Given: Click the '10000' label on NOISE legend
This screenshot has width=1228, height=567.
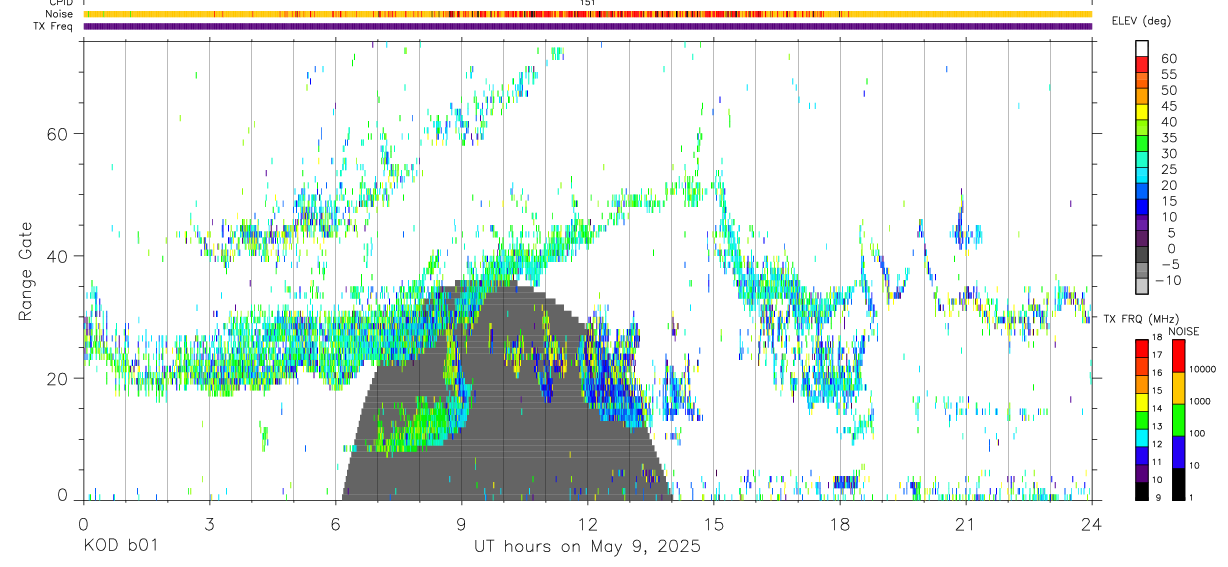Looking at the screenshot, I should click(1203, 369).
